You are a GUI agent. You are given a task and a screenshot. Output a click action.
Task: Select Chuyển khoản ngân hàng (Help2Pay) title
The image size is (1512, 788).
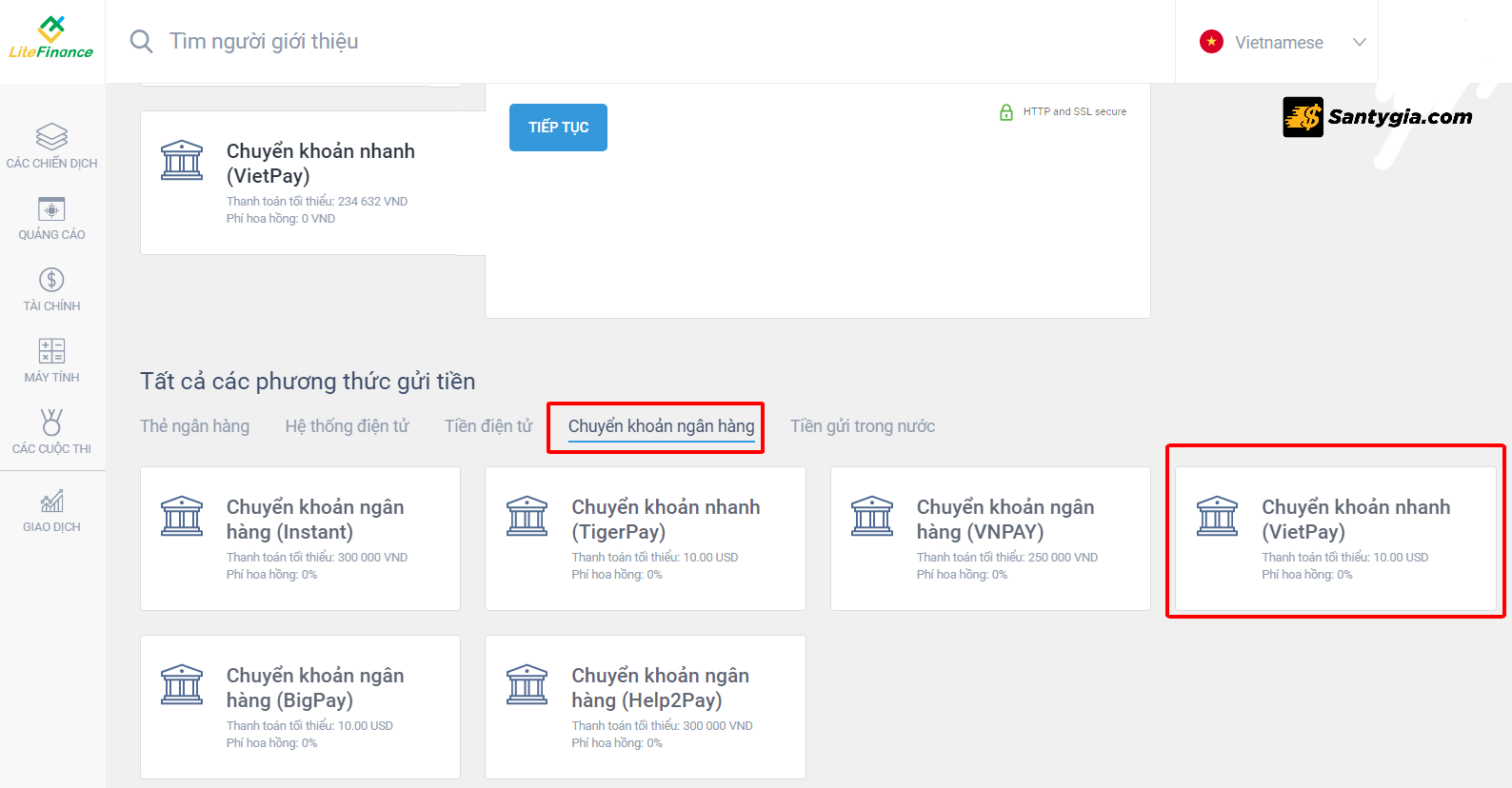point(660,688)
